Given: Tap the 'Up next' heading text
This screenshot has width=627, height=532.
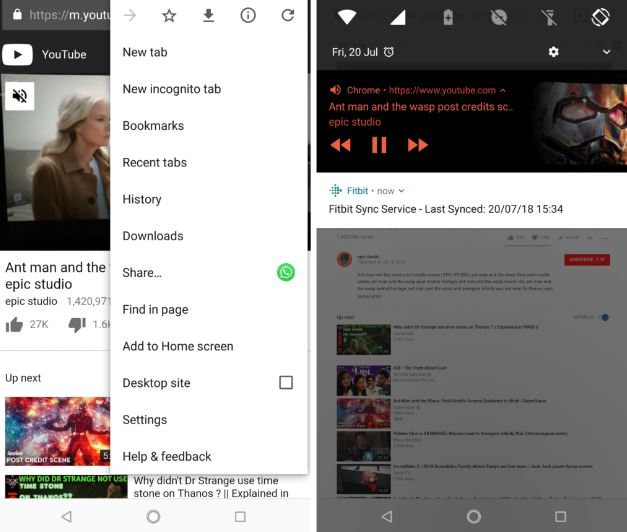Looking at the screenshot, I should (23, 378).
